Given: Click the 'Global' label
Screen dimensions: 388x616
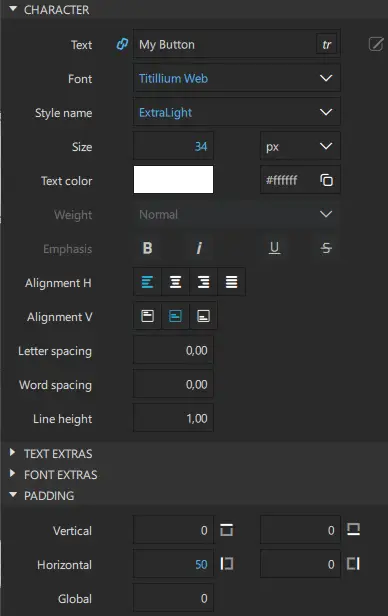Looking at the screenshot, I should pyautogui.click(x=75, y=599).
